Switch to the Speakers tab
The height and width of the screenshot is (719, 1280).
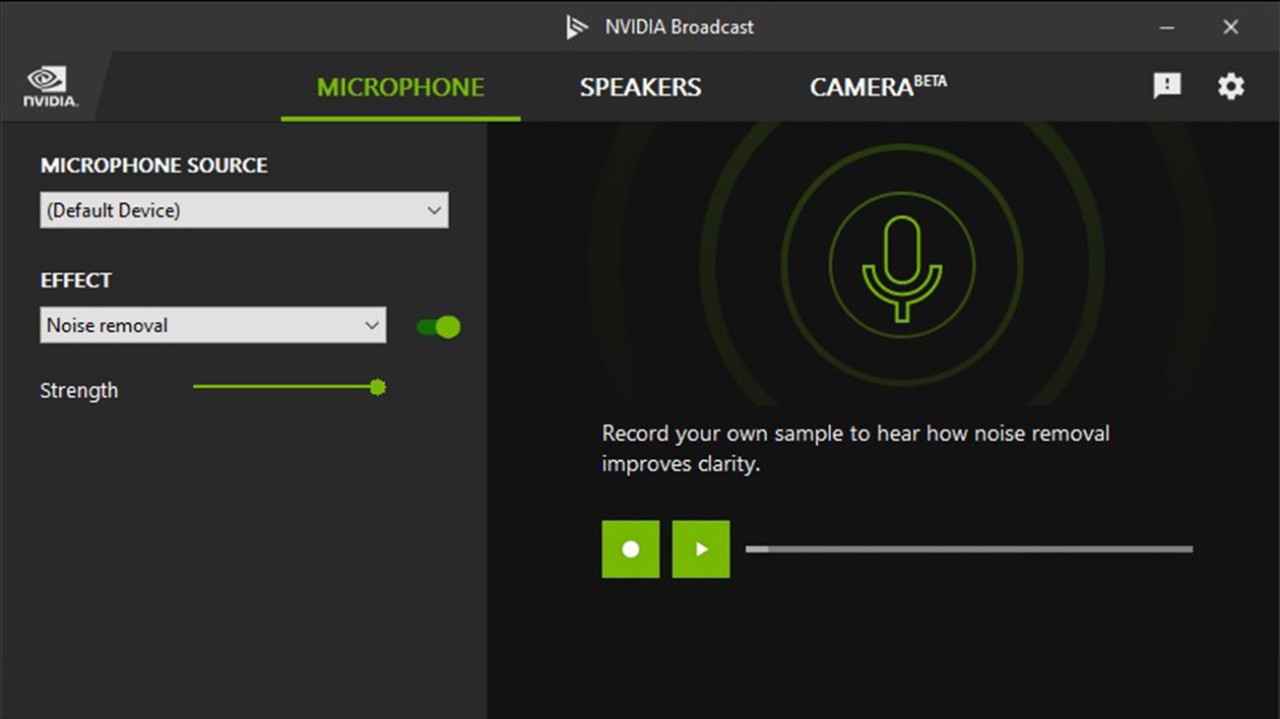coord(639,87)
